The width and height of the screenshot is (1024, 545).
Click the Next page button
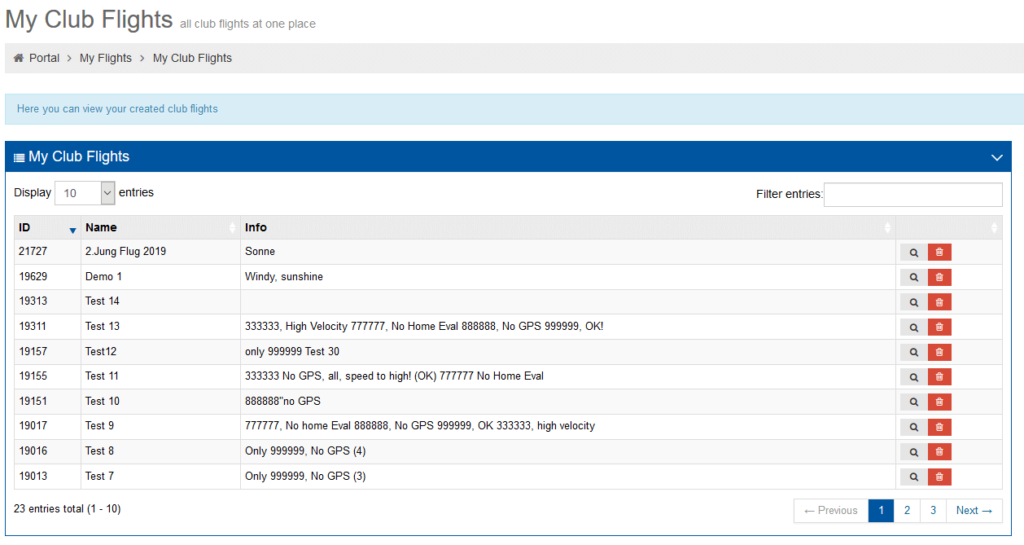[973, 510]
